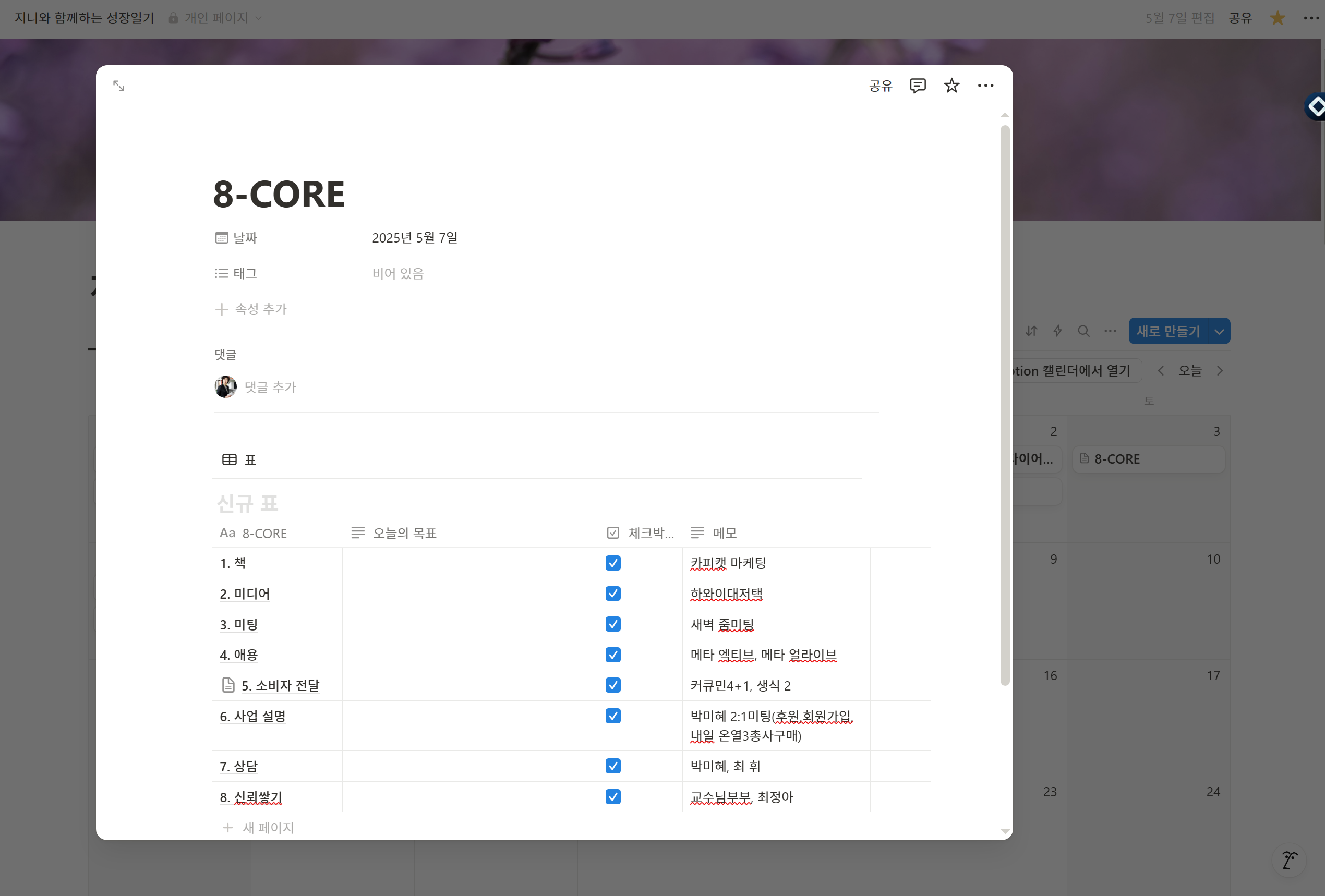Screen dimensions: 1325x896
Task: Expand the 새로 만들기 dropdown arrow
Action: [x=1219, y=332]
